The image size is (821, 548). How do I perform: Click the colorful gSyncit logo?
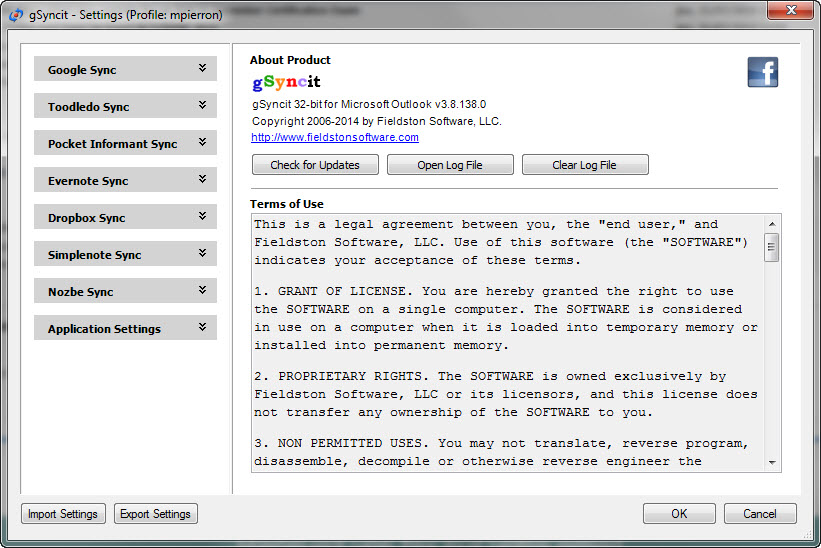tap(286, 82)
